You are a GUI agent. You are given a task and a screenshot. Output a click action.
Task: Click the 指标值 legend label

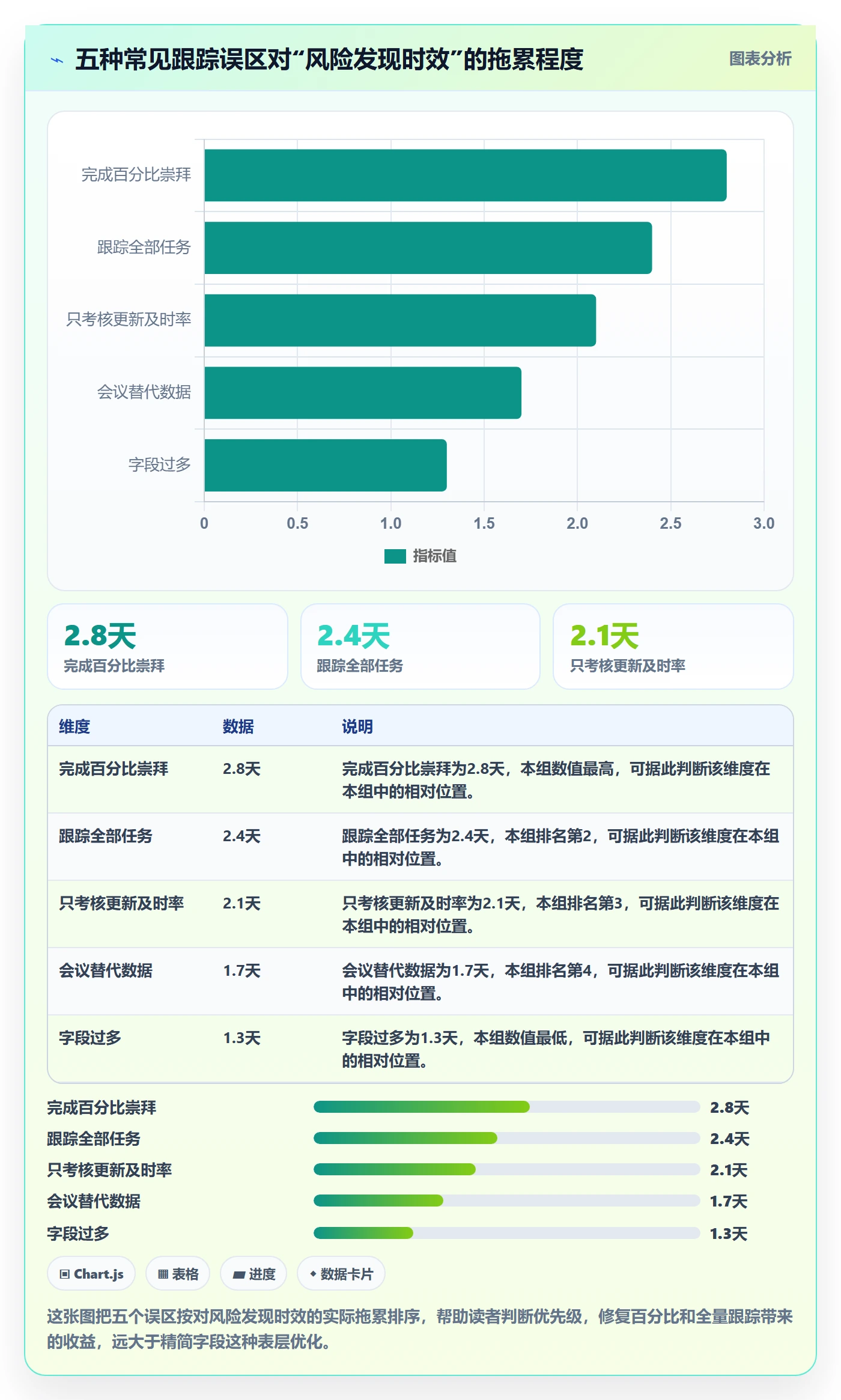pos(434,556)
